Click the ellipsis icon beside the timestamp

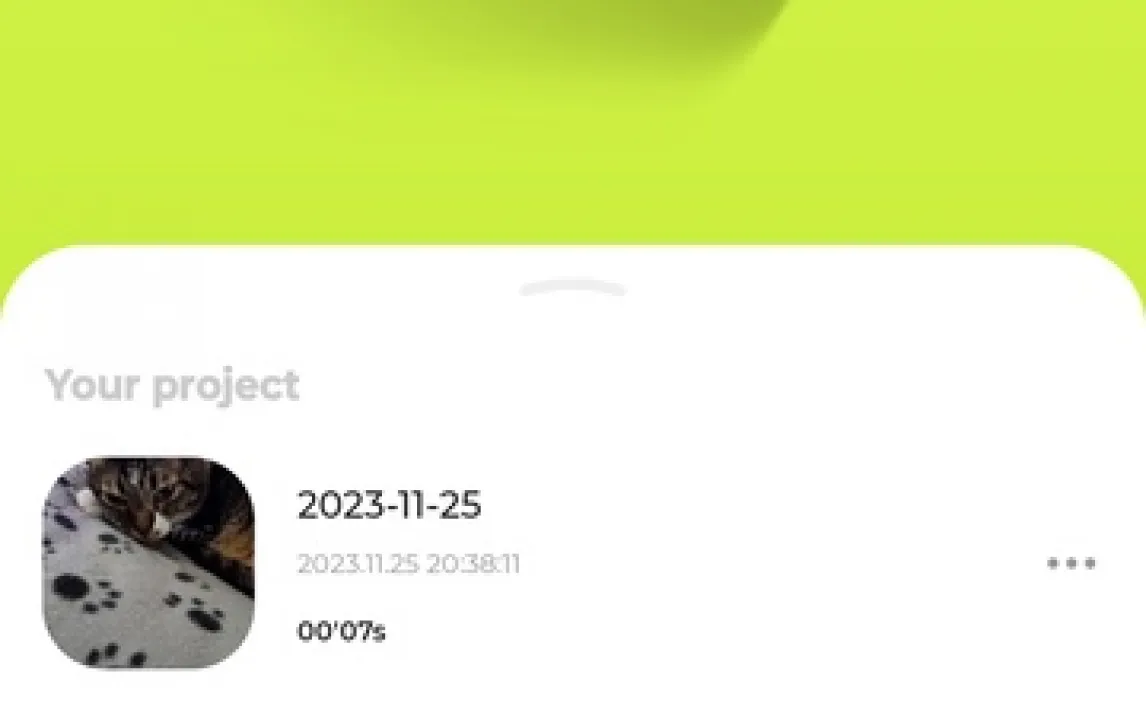click(1071, 563)
